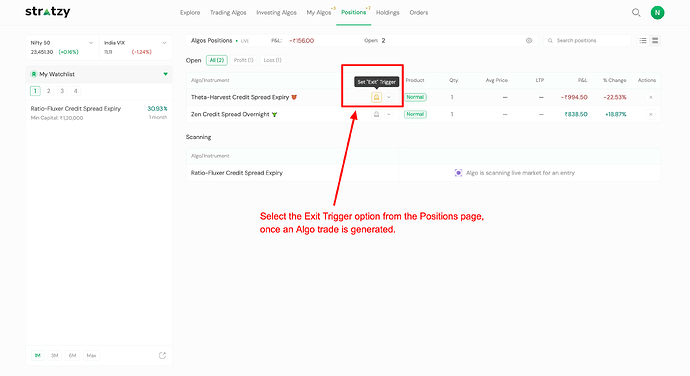Click the bear icon beside Theta-Harvest

tap(294, 97)
